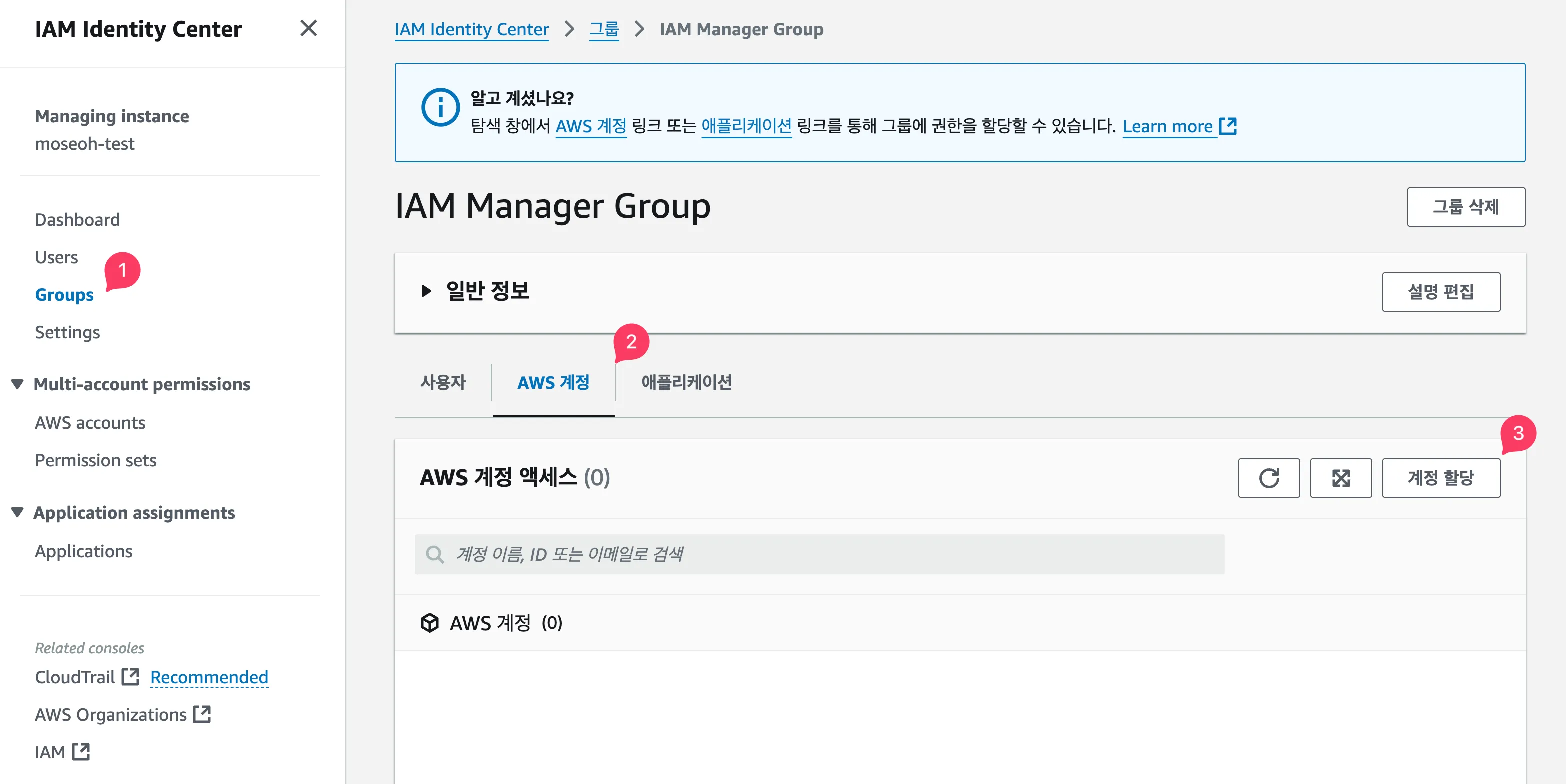1566x784 pixels.
Task: Open Permission sets in sidebar
Action: click(96, 460)
